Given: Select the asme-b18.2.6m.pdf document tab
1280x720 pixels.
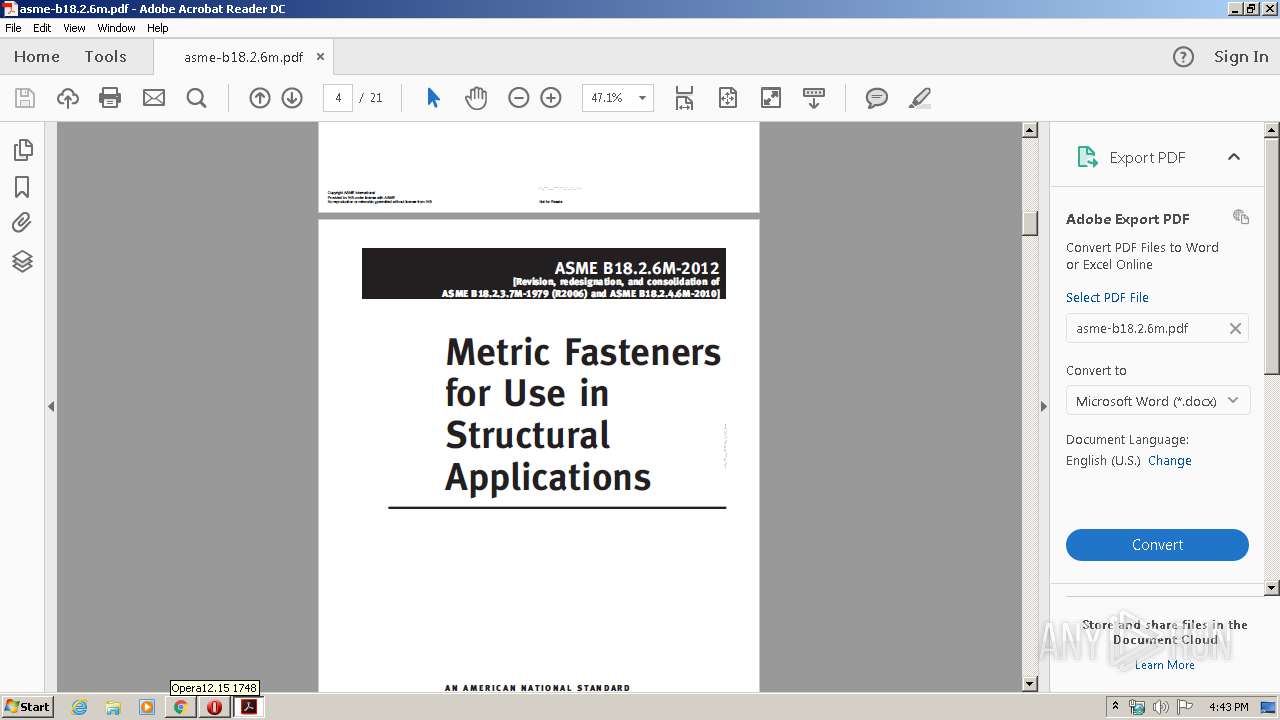Looking at the screenshot, I should [x=243, y=57].
